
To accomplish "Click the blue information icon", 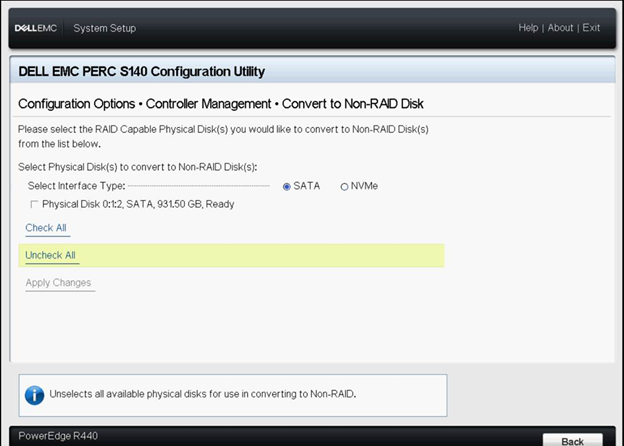I will pyautogui.click(x=35, y=395).
